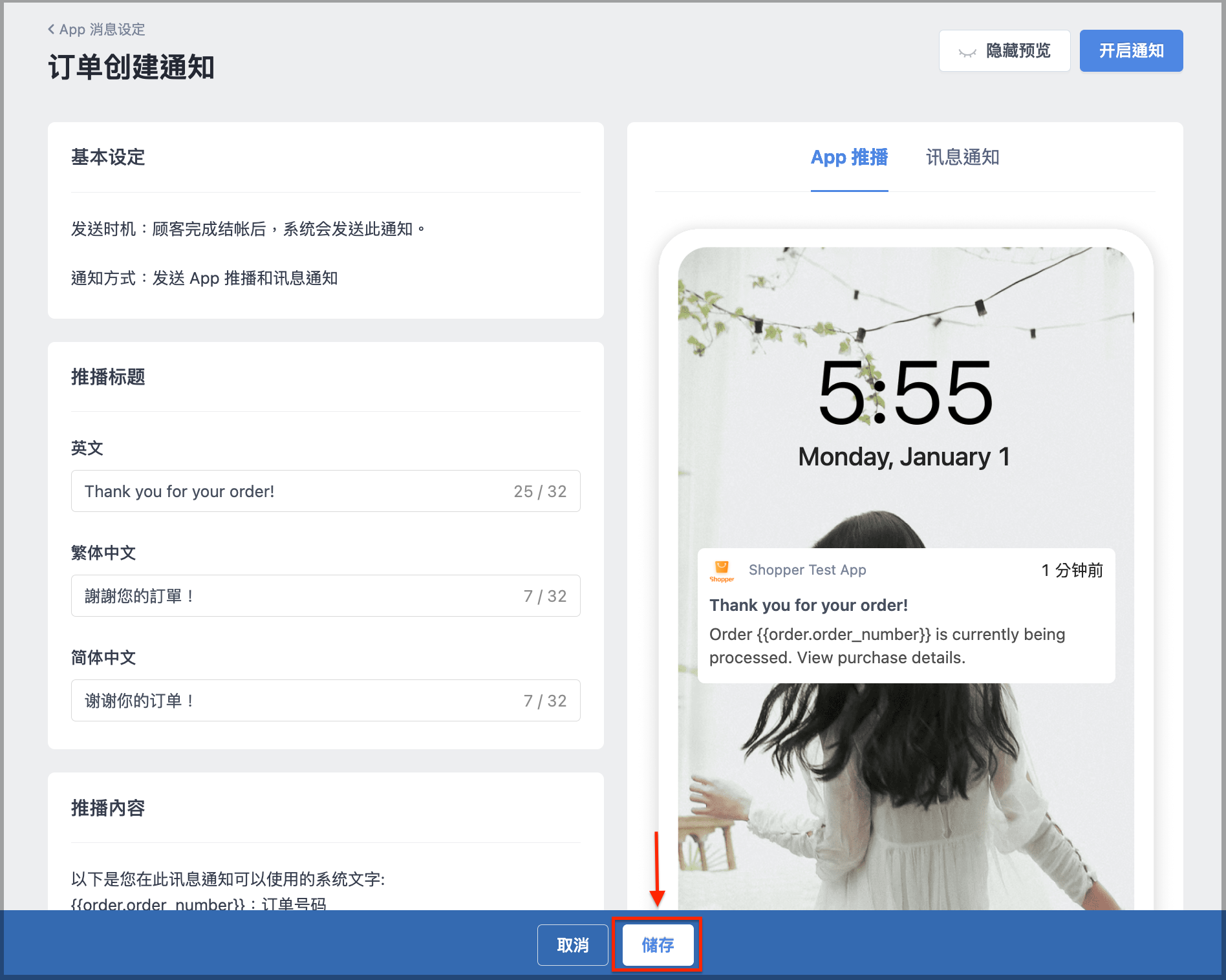
Task: Click the 基本设定 section heading
Action: click(108, 157)
